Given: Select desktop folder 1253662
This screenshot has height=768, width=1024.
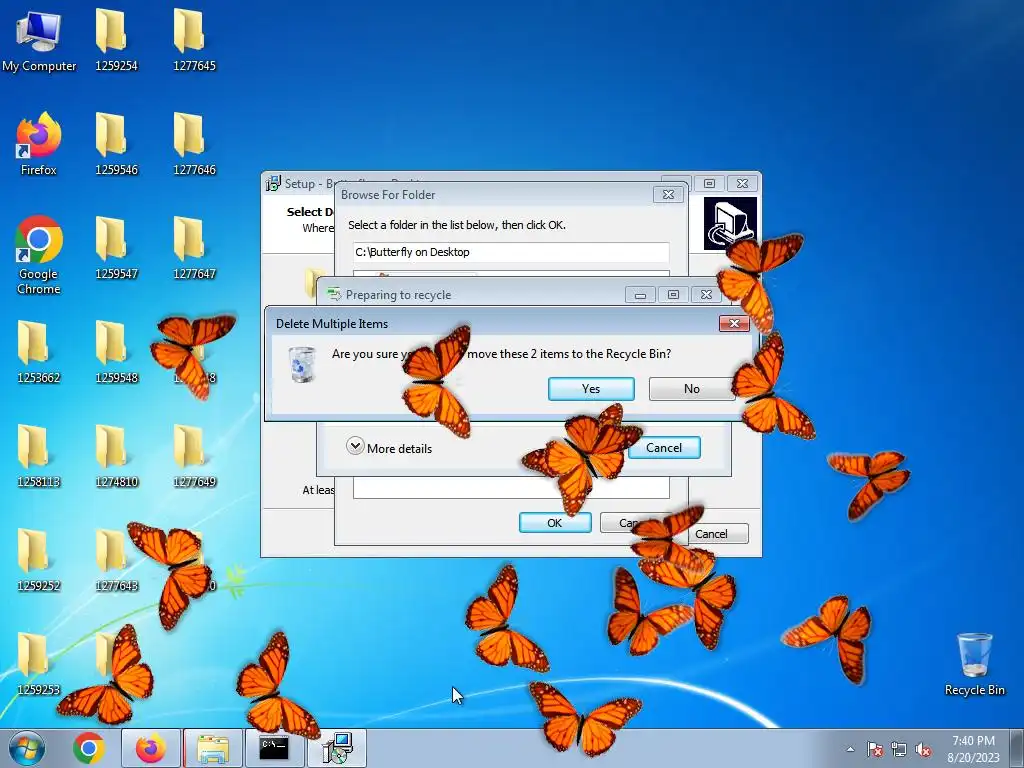Looking at the screenshot, I should [39, 352].
